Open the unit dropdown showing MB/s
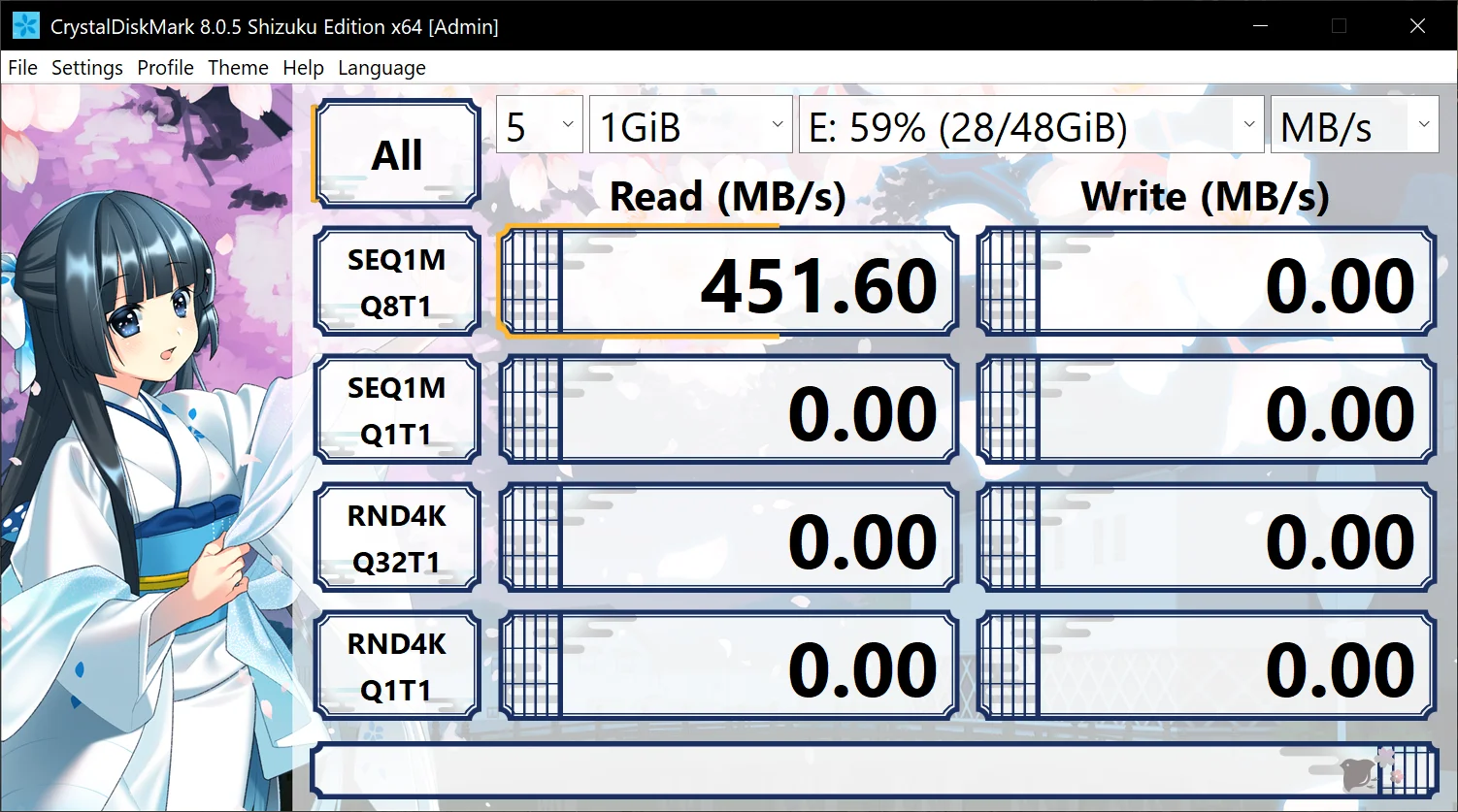The image size is (1458, 812). point(1355,124)
